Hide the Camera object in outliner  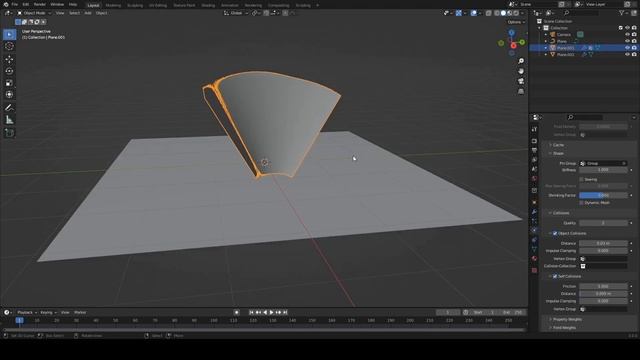[627, 35]
